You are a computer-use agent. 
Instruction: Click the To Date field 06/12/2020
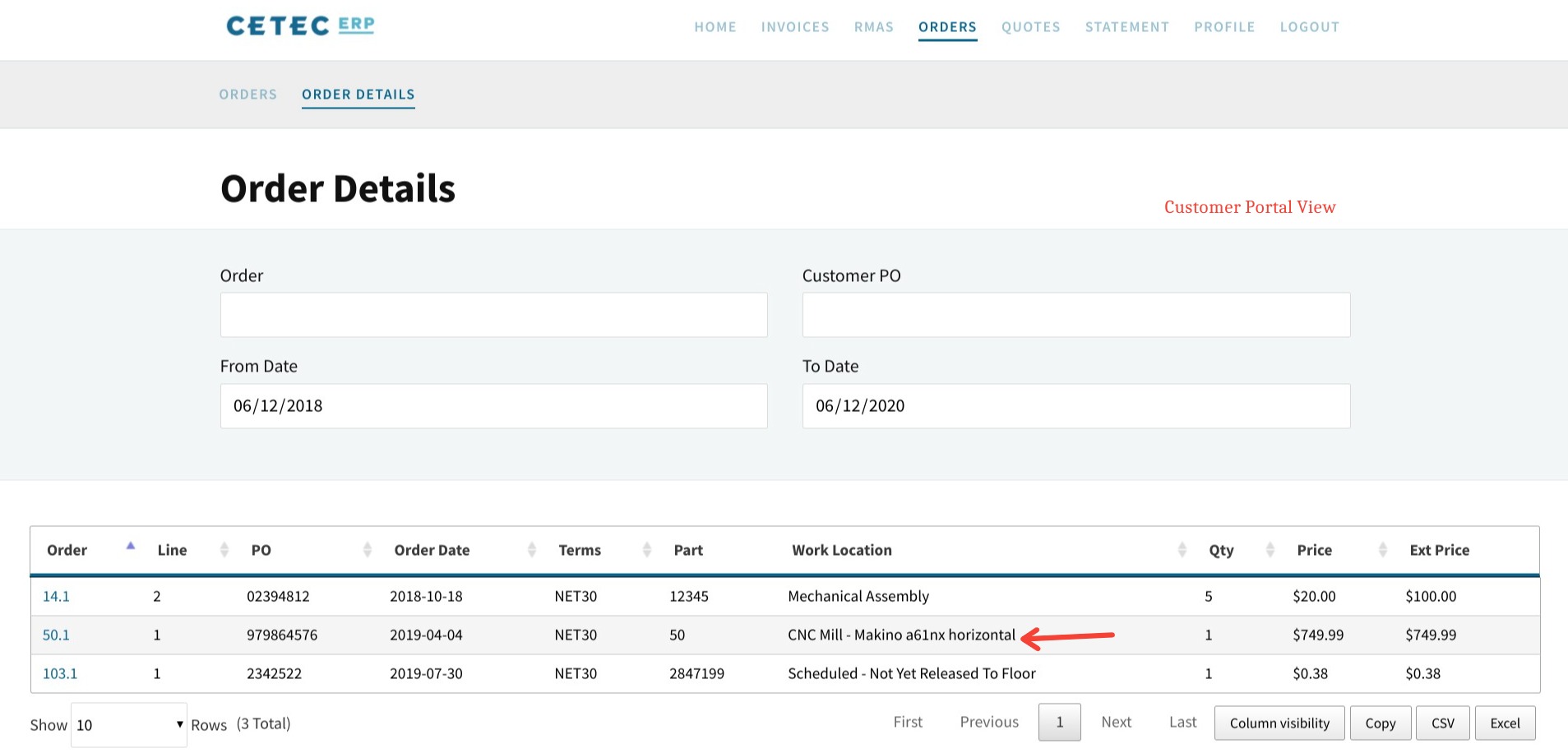click(1076, 406)
